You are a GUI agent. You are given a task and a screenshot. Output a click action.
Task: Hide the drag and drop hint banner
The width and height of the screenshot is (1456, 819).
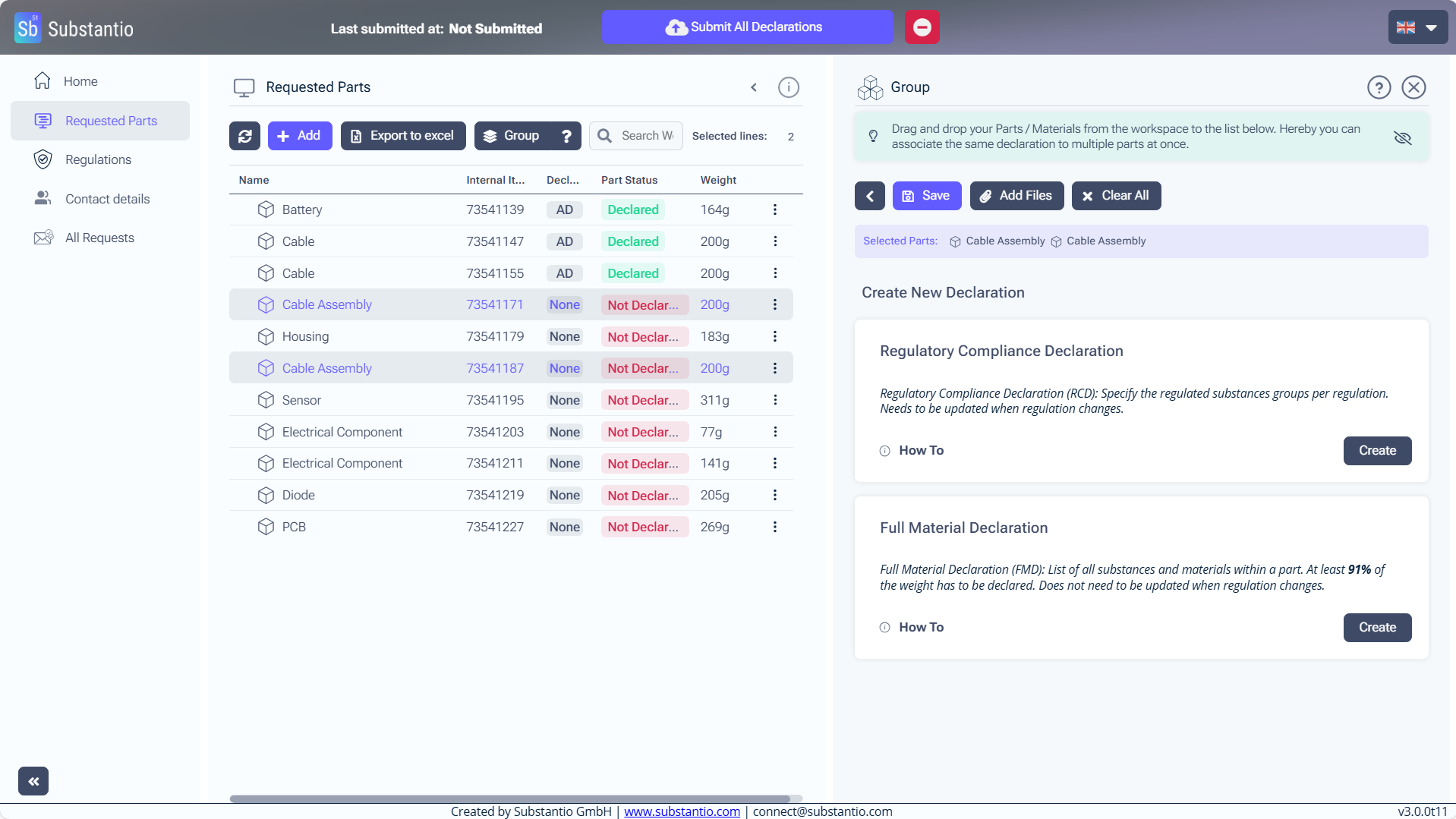point(1402,137)
